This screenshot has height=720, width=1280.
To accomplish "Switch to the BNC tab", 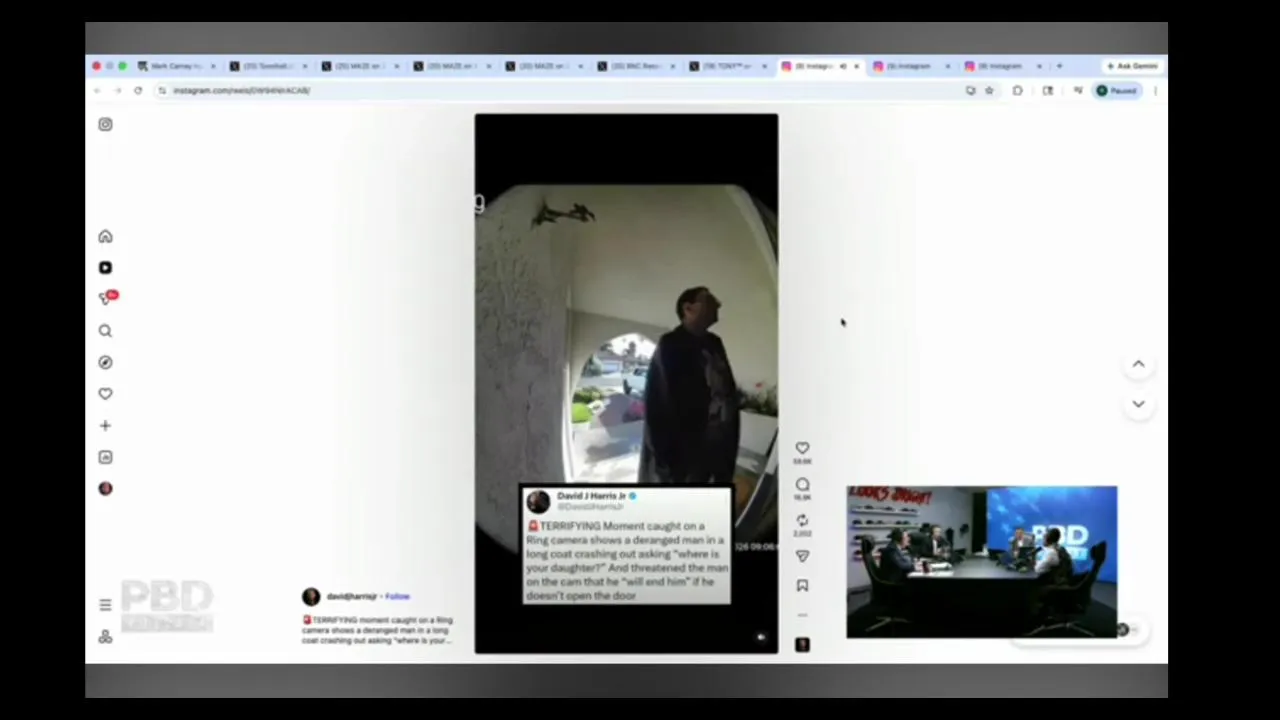I will (635, 66).
